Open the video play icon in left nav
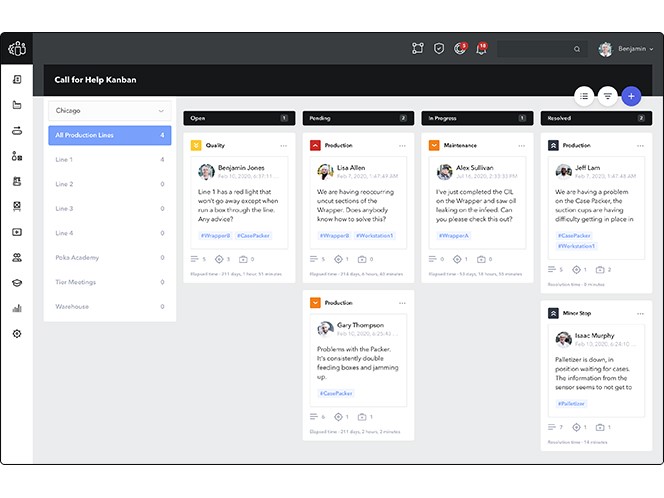 (x=17, y=232)
